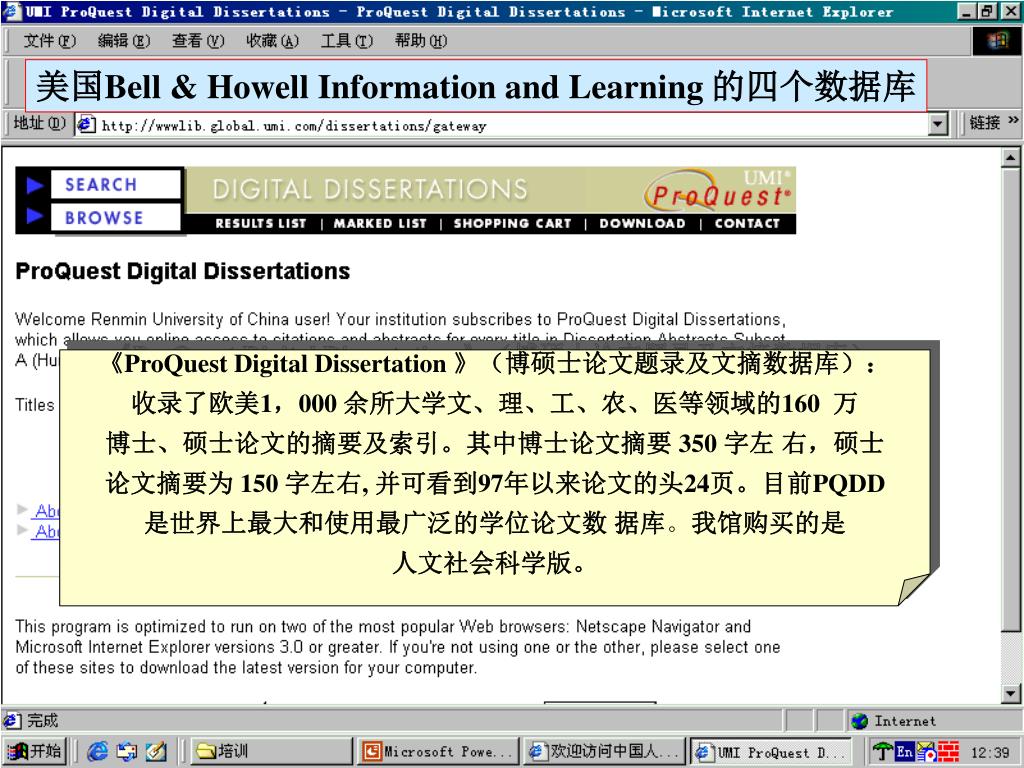This screenshot has width=1024, height=768.
Task: Open the MARKED LIST page
Action: [380, 223]
